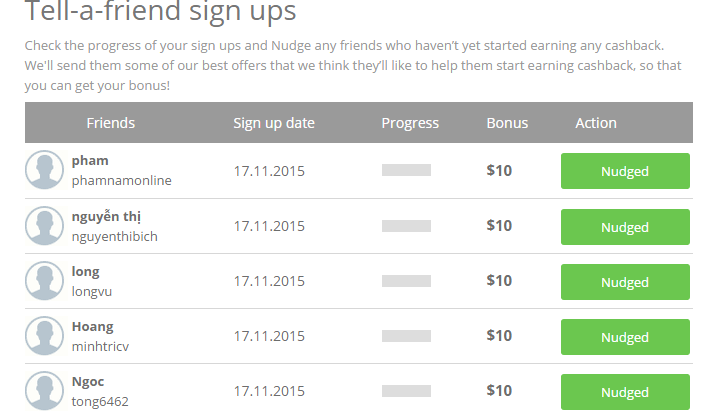
Task: Click the Sign up date column header
Action: click(274, 123)
